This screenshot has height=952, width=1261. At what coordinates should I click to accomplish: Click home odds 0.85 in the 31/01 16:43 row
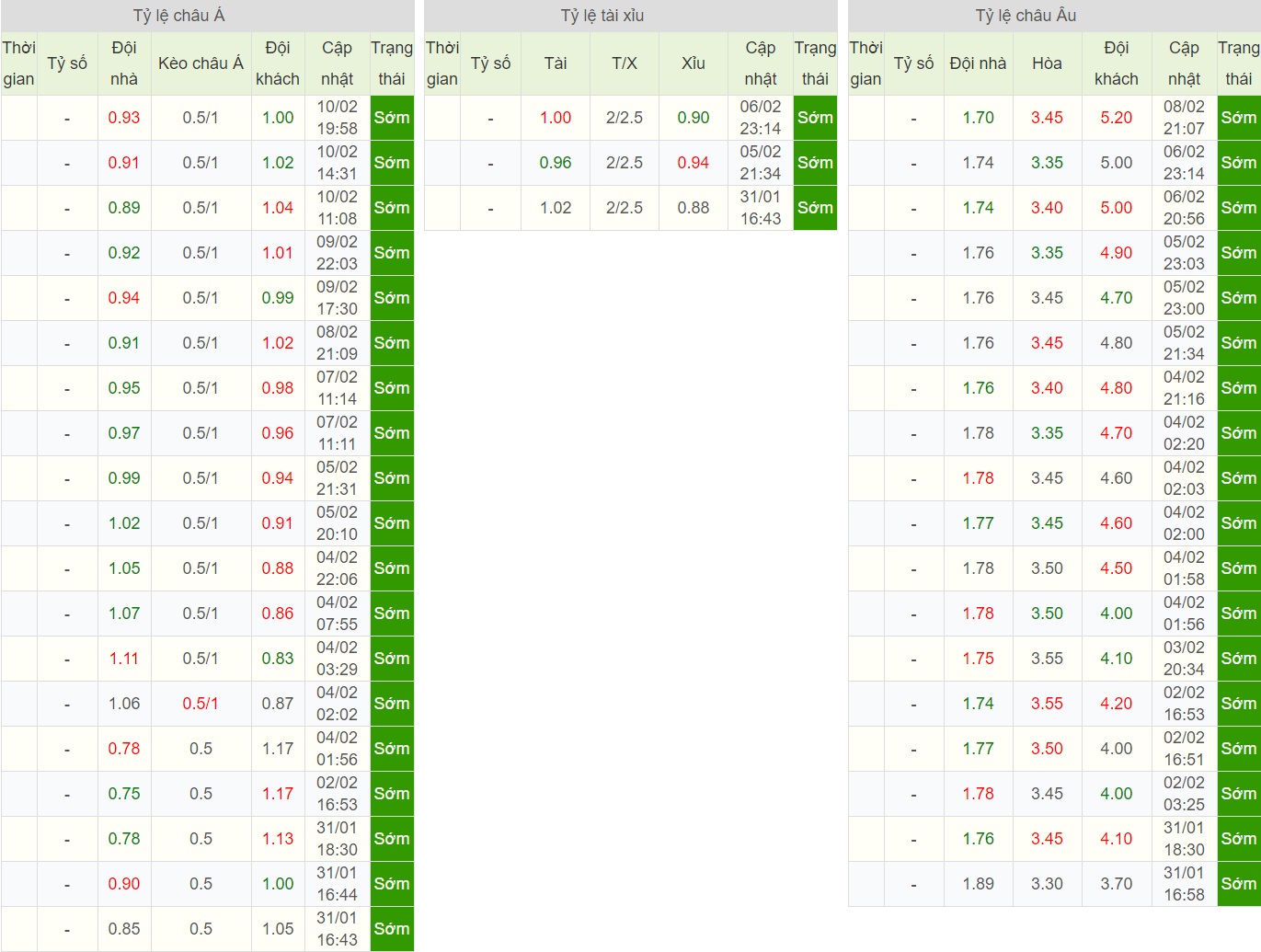pos(124,929)
